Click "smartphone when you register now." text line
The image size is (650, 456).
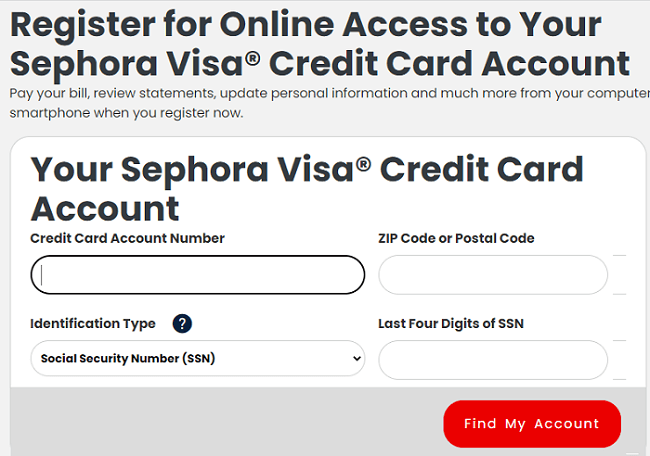[x=126, y=113]
